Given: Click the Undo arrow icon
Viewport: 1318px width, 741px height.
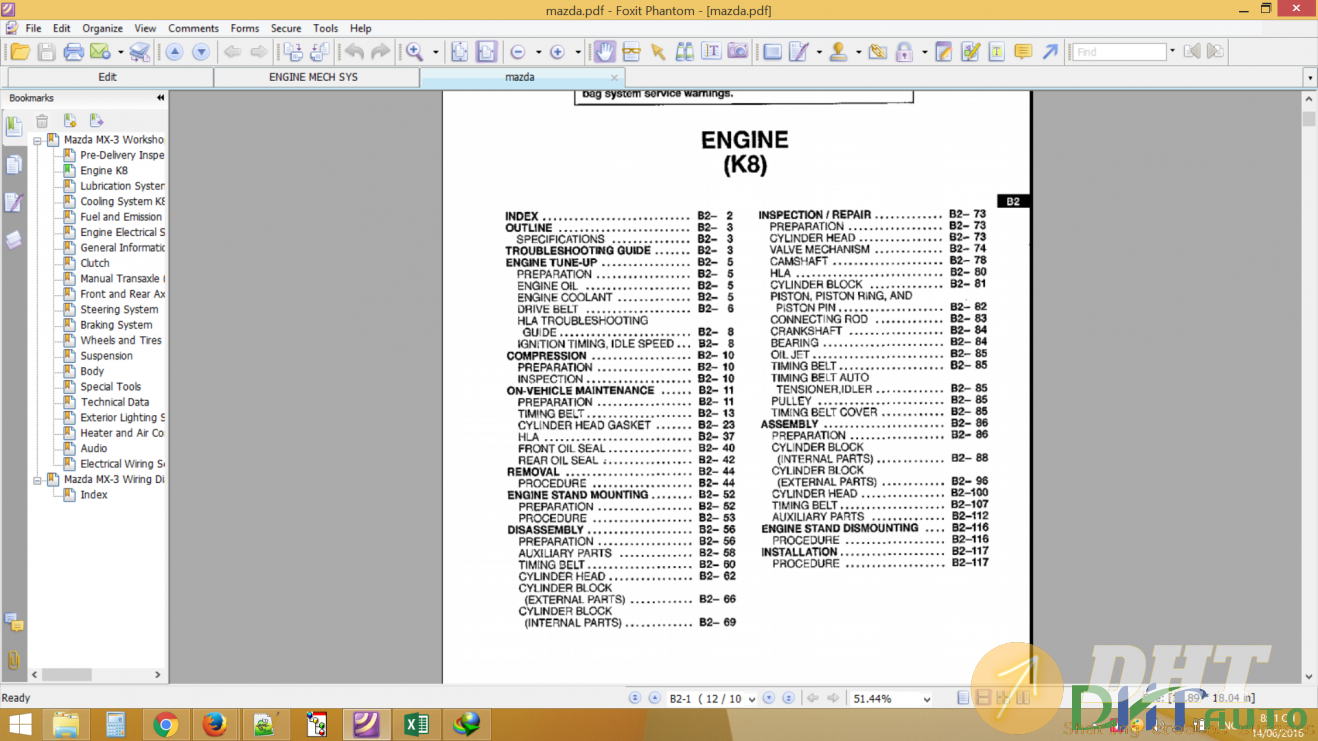Looking at the screenshot, I should click(x=354, y=52).
